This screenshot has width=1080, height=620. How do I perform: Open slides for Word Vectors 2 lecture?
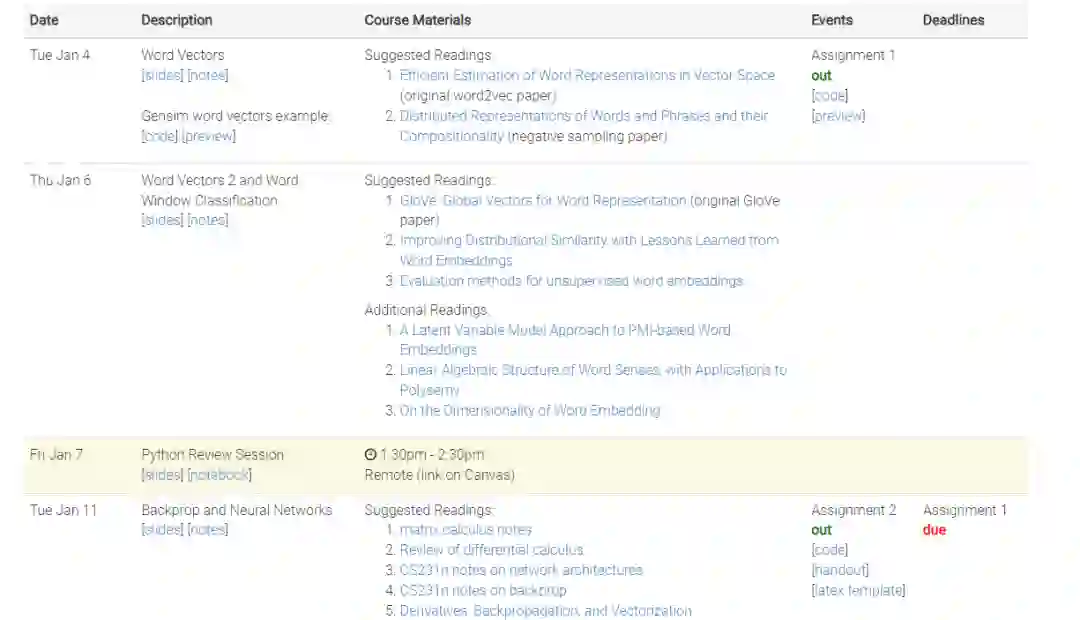click(162, 220)
